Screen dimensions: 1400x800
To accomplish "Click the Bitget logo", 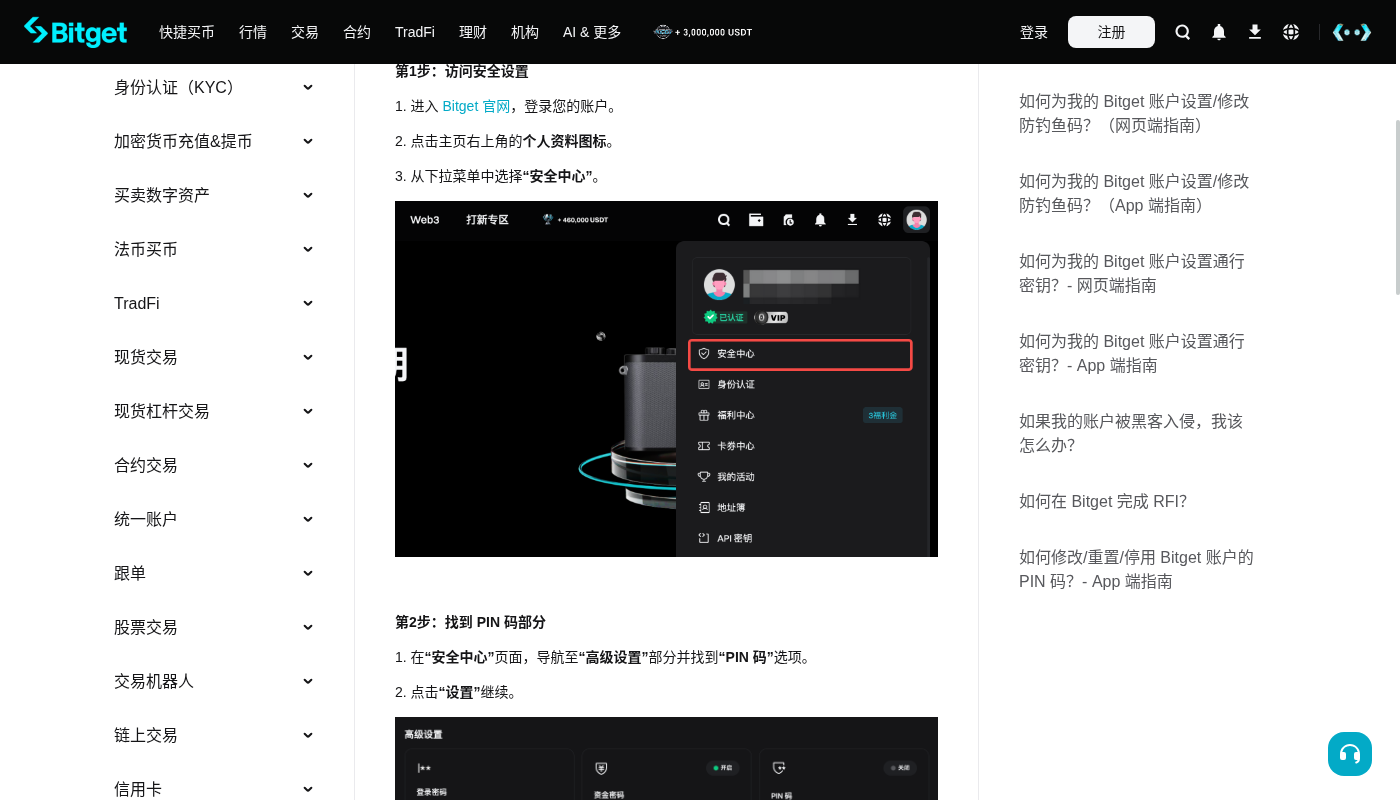I will (x=76, y=32).
